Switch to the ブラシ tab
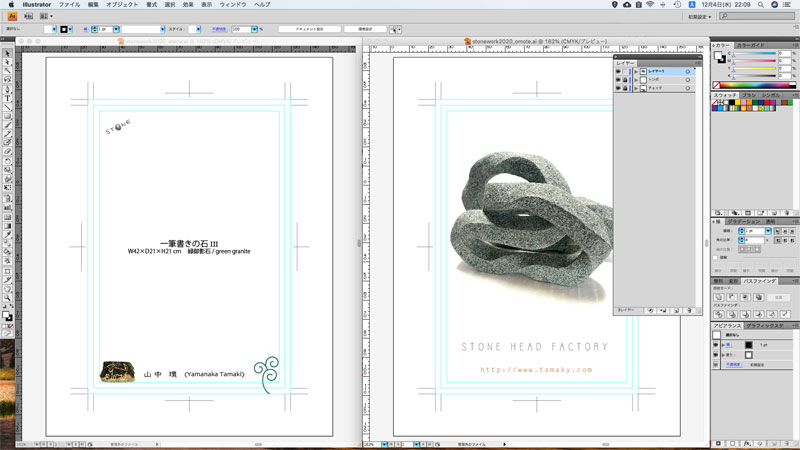Image resolution: width=800 pixels, height=450 pixels. point(750,95)
